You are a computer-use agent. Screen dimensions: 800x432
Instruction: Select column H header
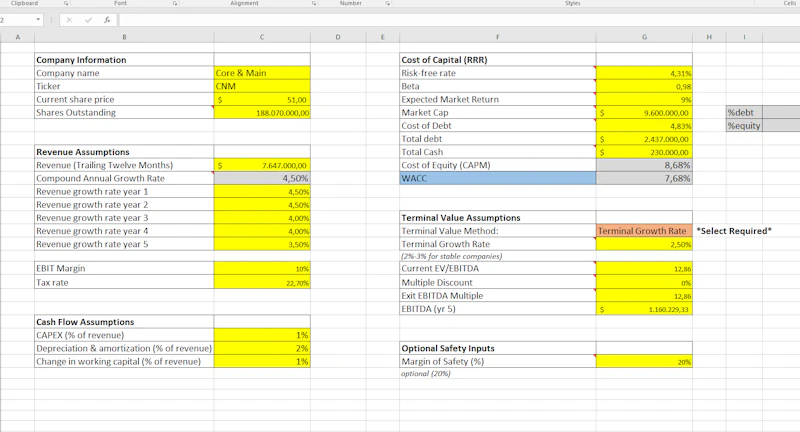point(709,37)
